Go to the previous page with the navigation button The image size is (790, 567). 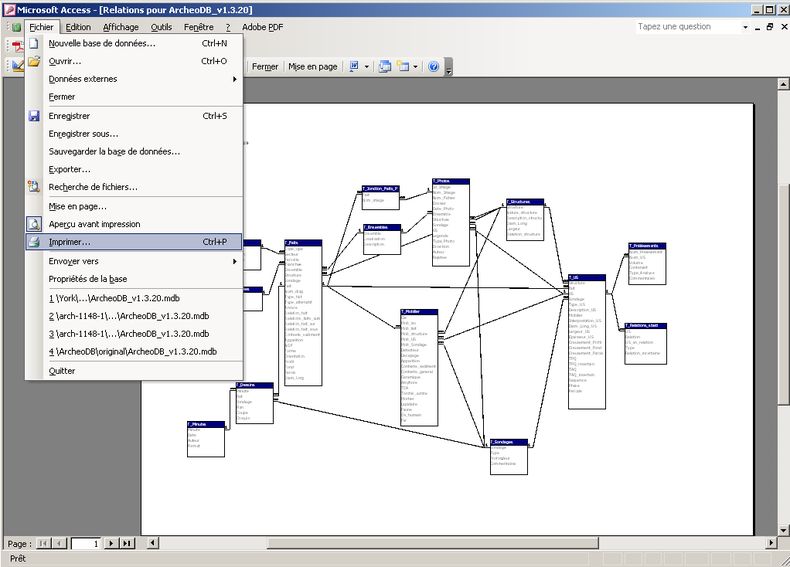59,543
